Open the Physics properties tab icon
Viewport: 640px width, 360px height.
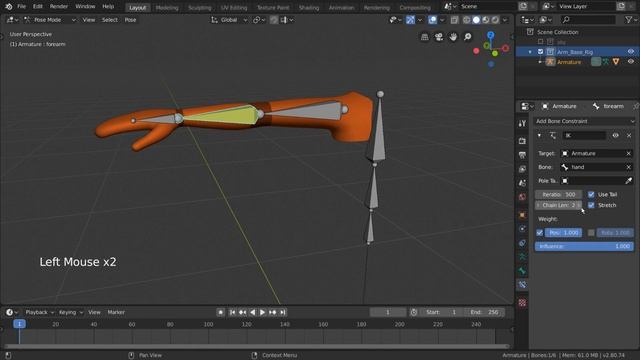coord(522,229)
